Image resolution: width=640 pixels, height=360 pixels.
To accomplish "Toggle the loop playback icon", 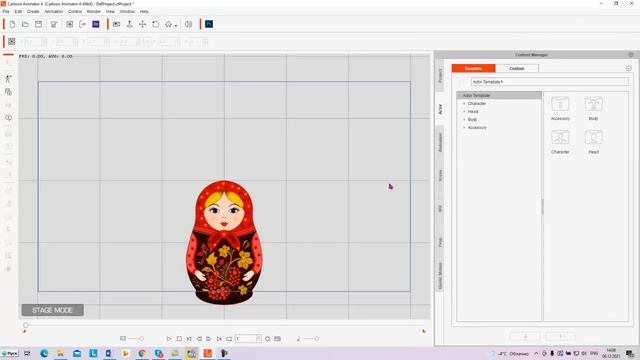I will click(x=229, y=339).
